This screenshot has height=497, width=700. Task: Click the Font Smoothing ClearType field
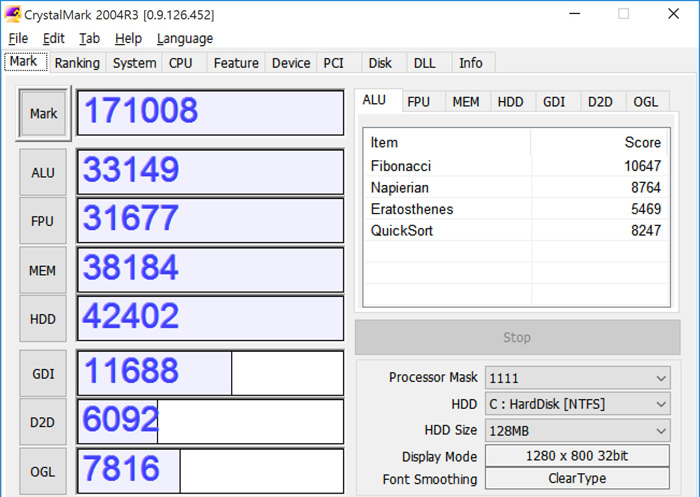point(577,478)
